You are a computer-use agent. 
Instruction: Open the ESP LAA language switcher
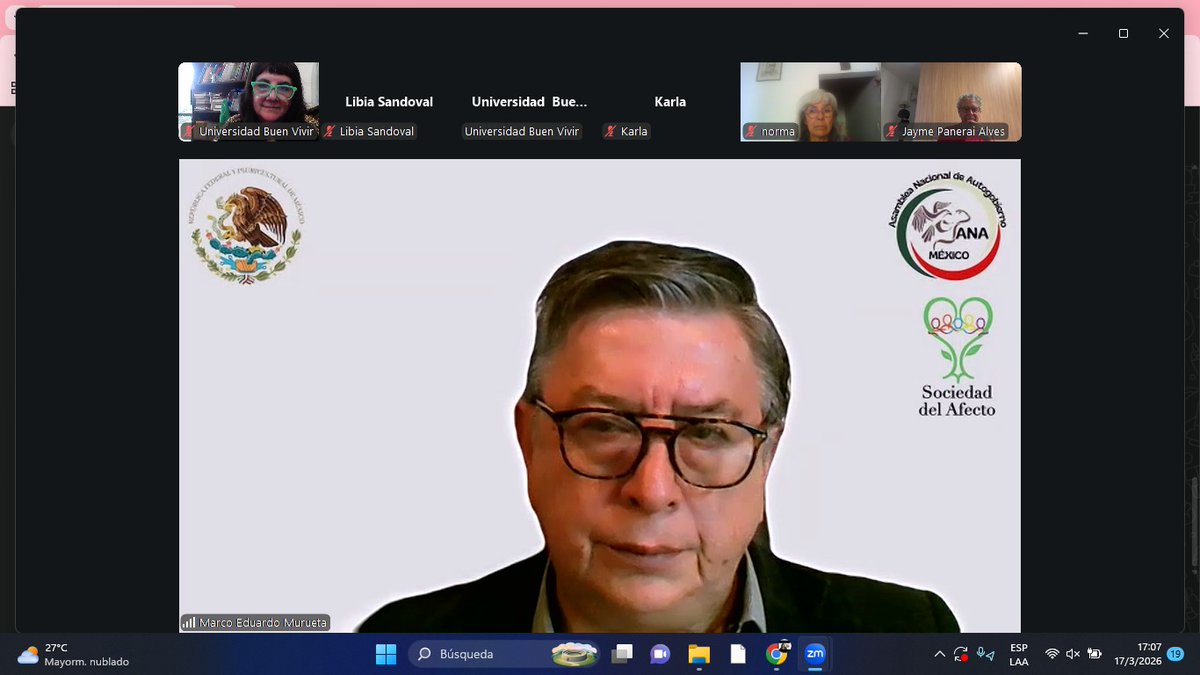click(x=1019, y=654)
